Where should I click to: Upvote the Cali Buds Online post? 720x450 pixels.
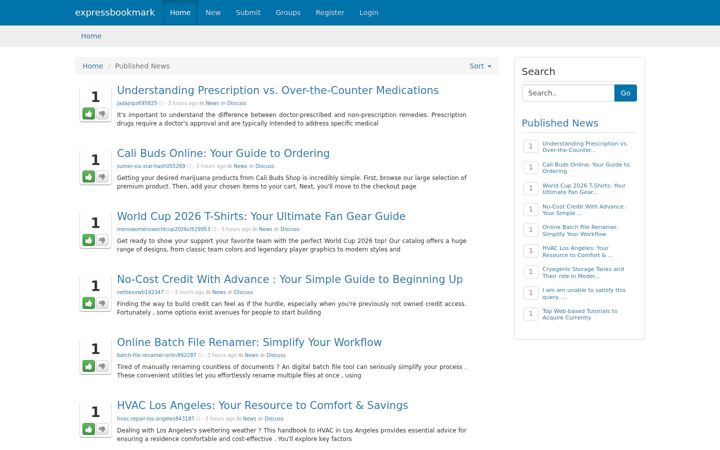coord(89,177)
